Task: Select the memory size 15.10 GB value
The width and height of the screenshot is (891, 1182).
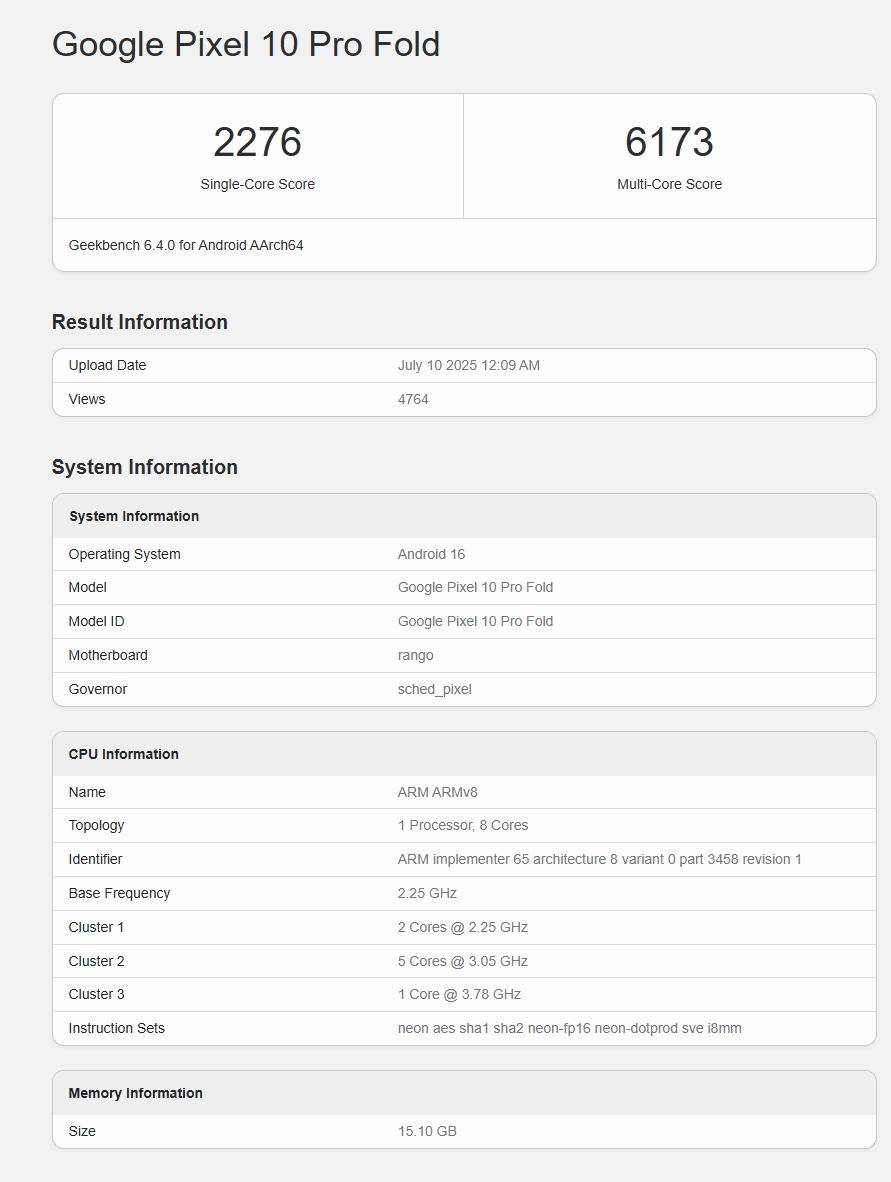Action: tap(427, 1131)
